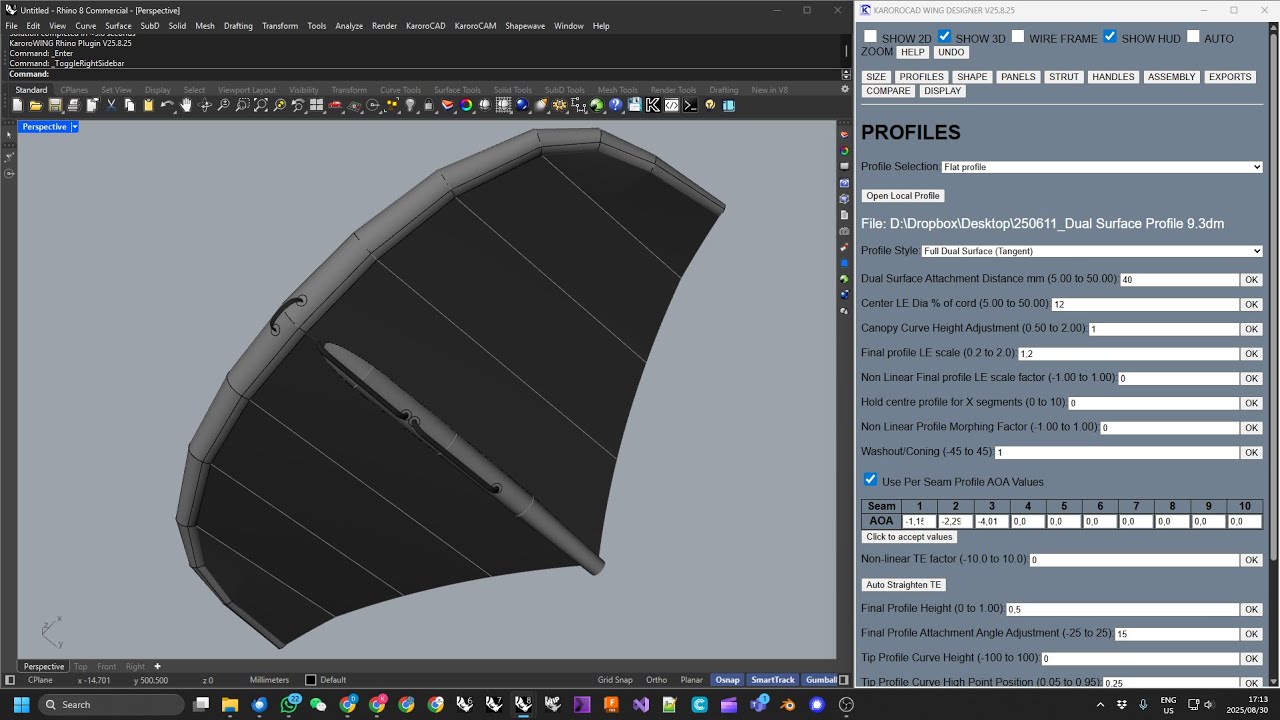Click the padlock Lock objects icon
Screen dimensions: 1280x720
coord(429,105)
